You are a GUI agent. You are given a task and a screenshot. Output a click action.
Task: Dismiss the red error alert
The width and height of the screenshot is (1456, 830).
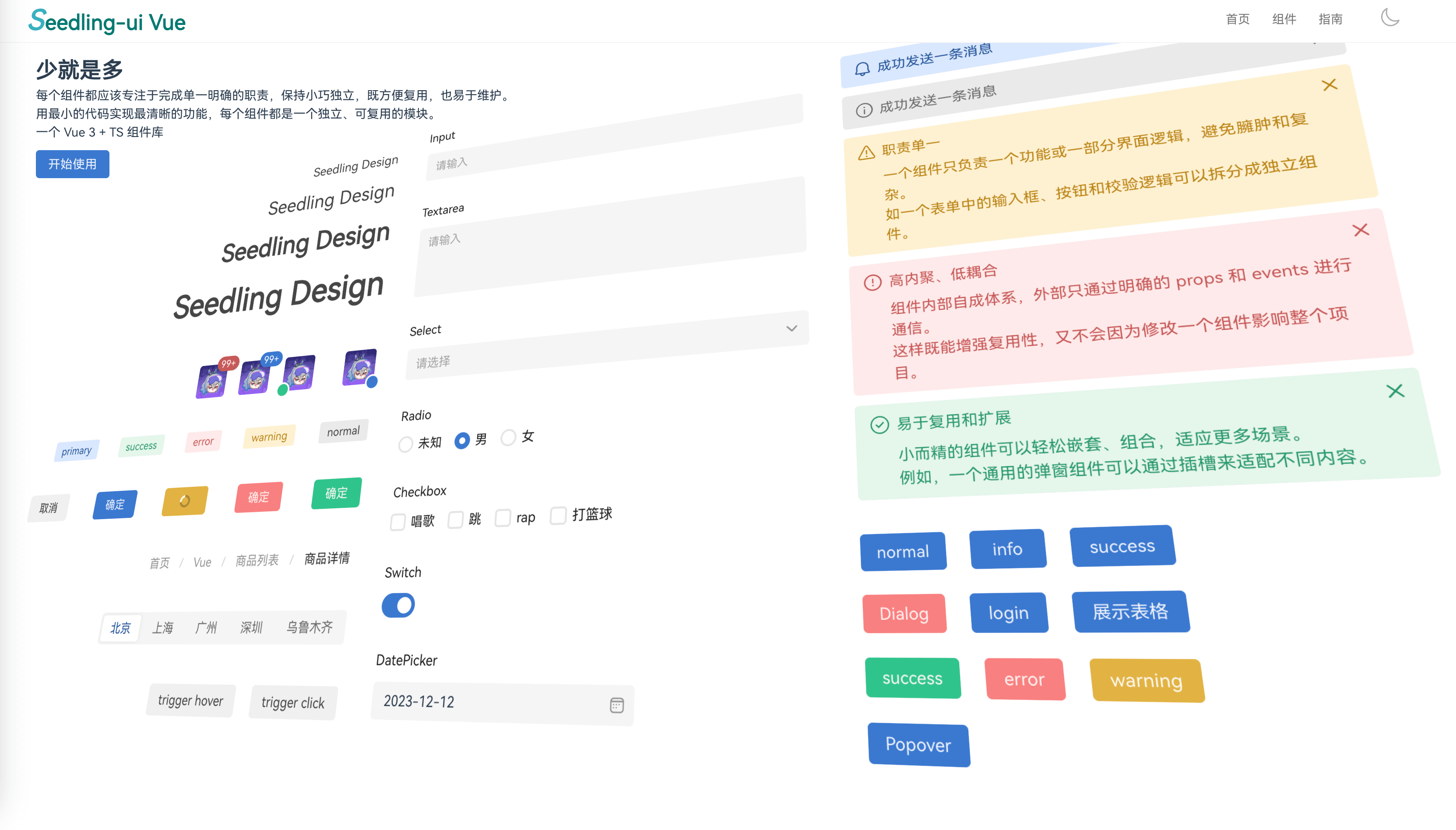coord(1360,230)
